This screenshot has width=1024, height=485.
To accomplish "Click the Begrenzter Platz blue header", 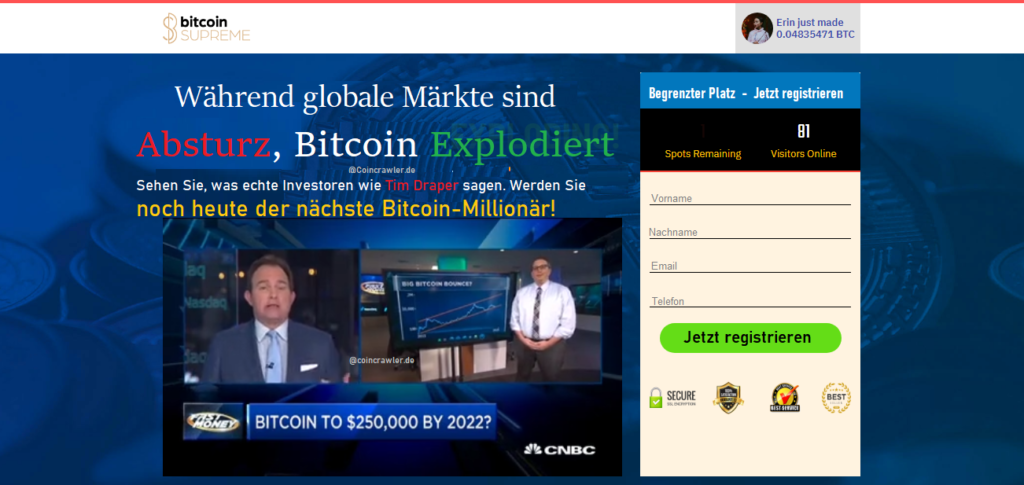I will 745,93.
